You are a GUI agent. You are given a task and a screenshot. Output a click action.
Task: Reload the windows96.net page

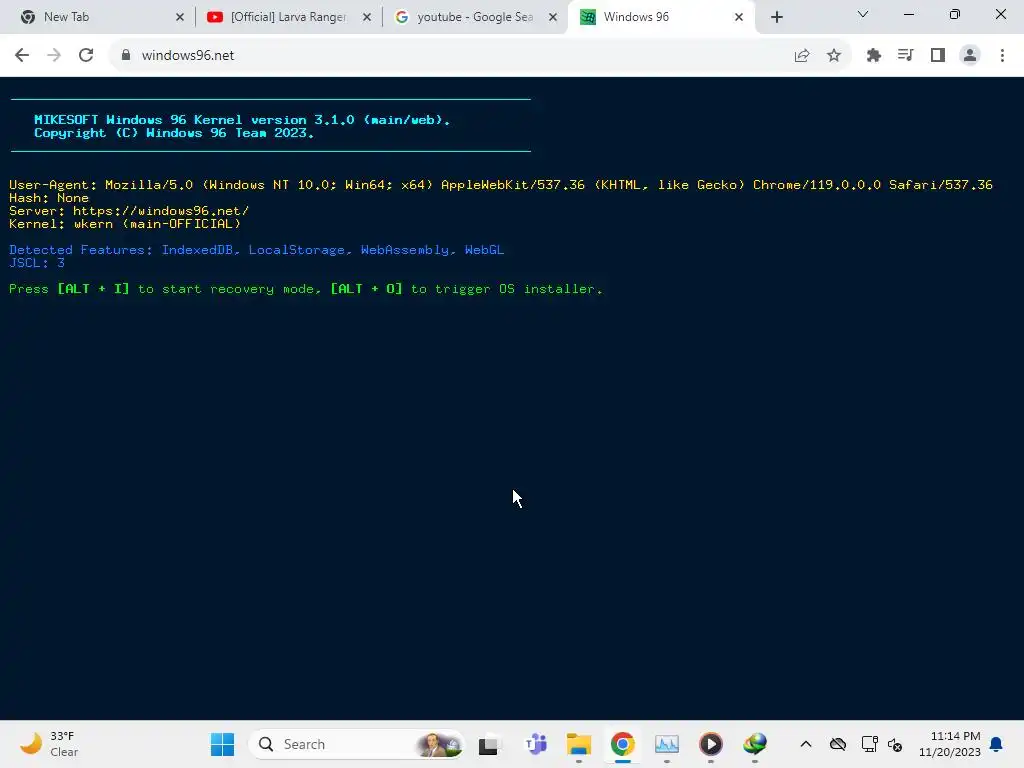click(x=86, y=56)
